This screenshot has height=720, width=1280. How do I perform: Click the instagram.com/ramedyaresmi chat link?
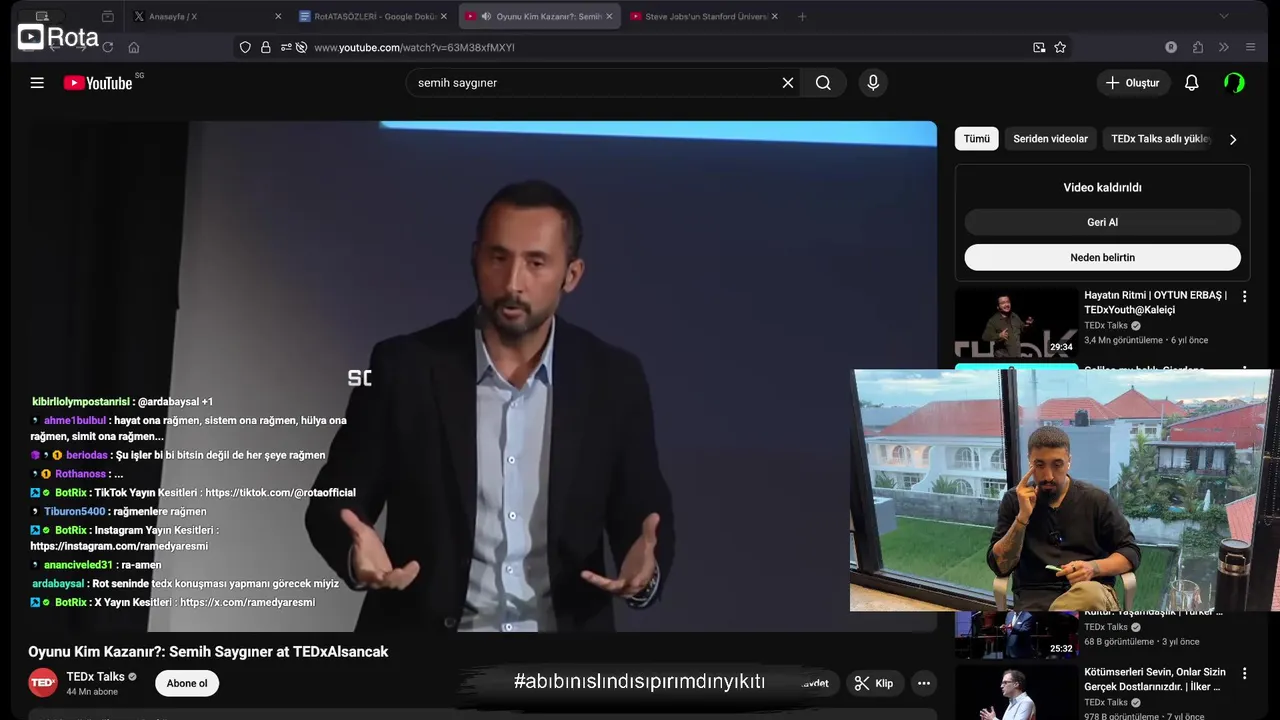[119, 547]
